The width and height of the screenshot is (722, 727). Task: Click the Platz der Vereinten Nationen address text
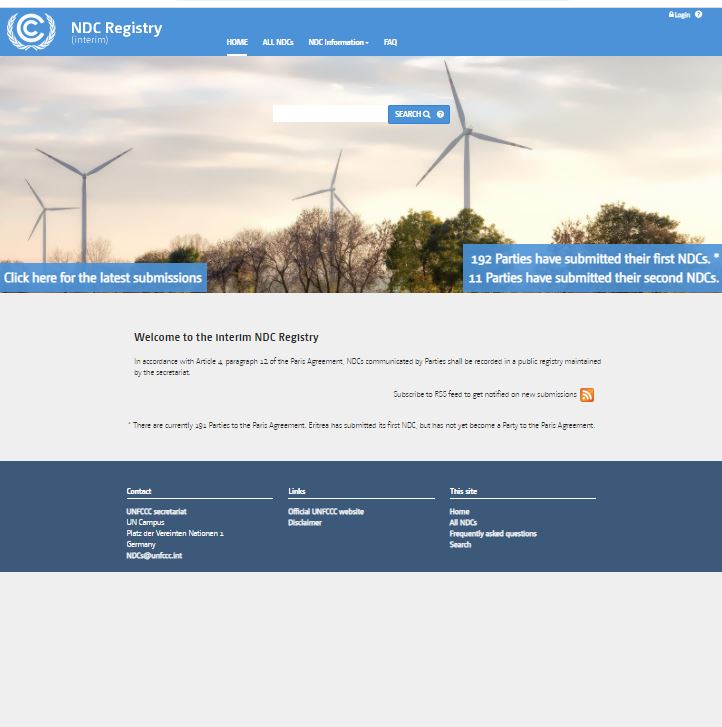coord(175,534)
